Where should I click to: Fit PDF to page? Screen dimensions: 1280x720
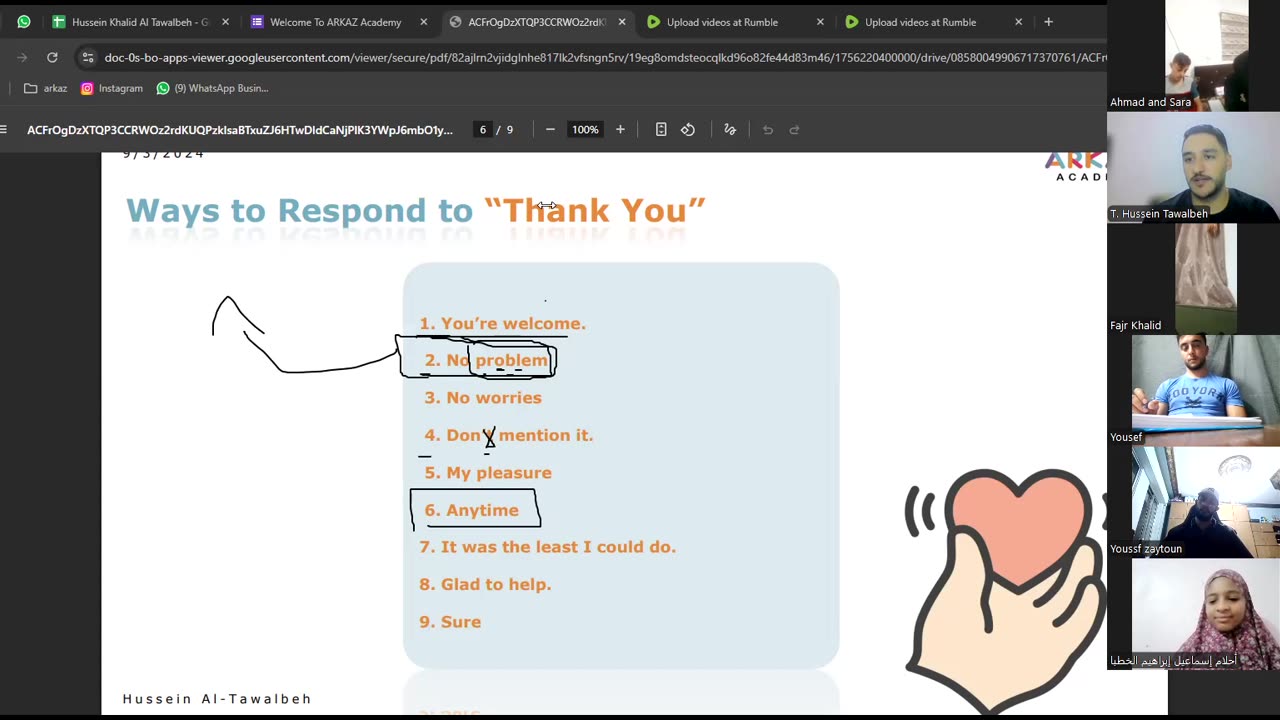[661, 129]
